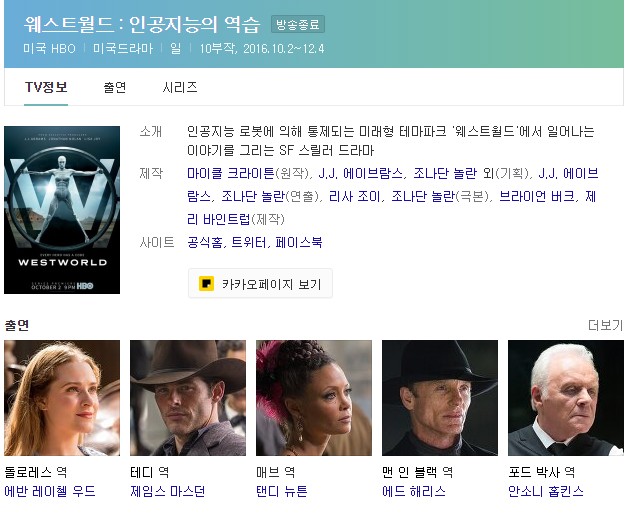
Task: Open the 제임스 마스던 actor link
Action: pyautogui.click(x=167, y=491)
